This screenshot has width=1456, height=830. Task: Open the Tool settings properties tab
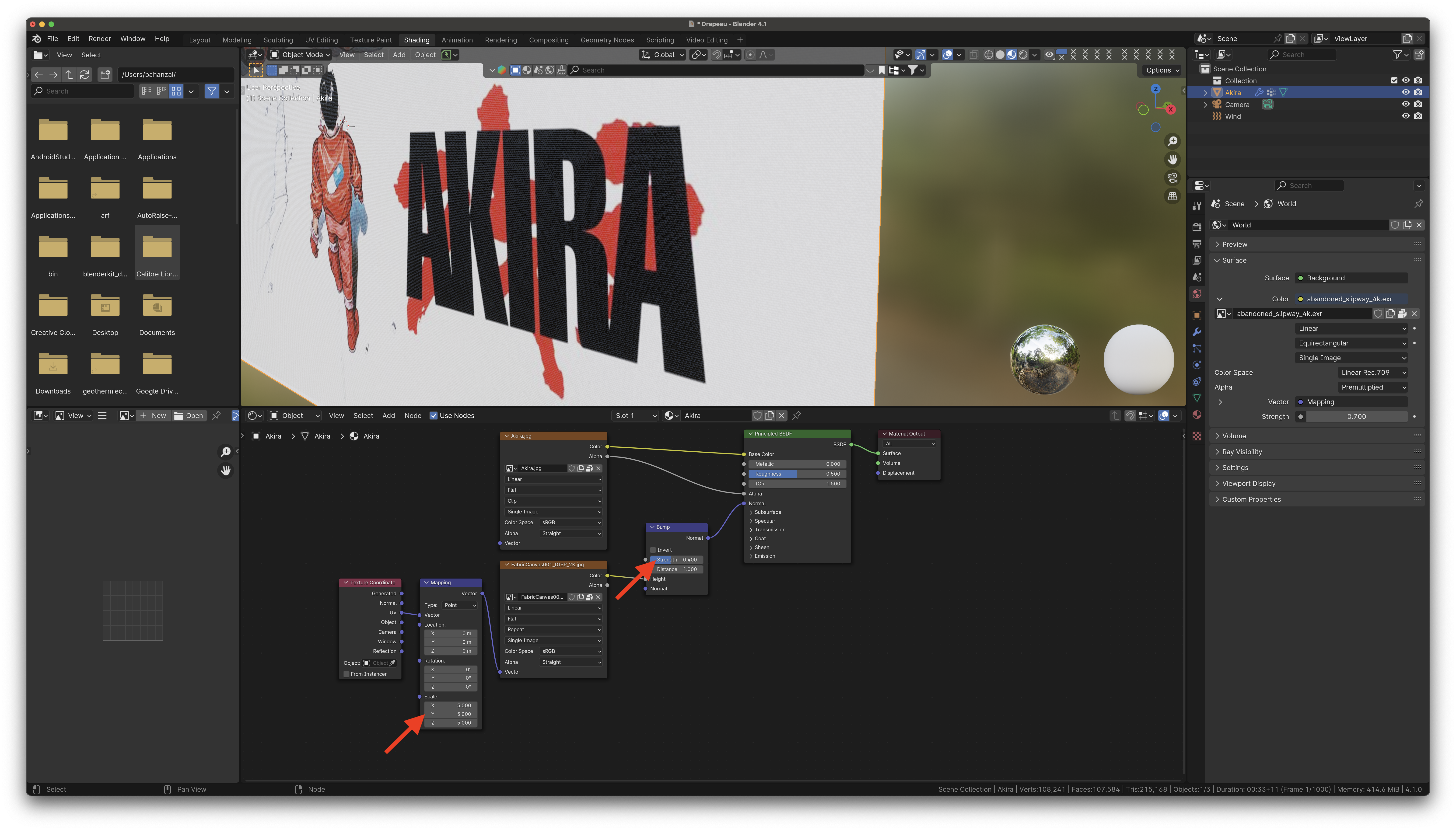(x=1197, y=206)
